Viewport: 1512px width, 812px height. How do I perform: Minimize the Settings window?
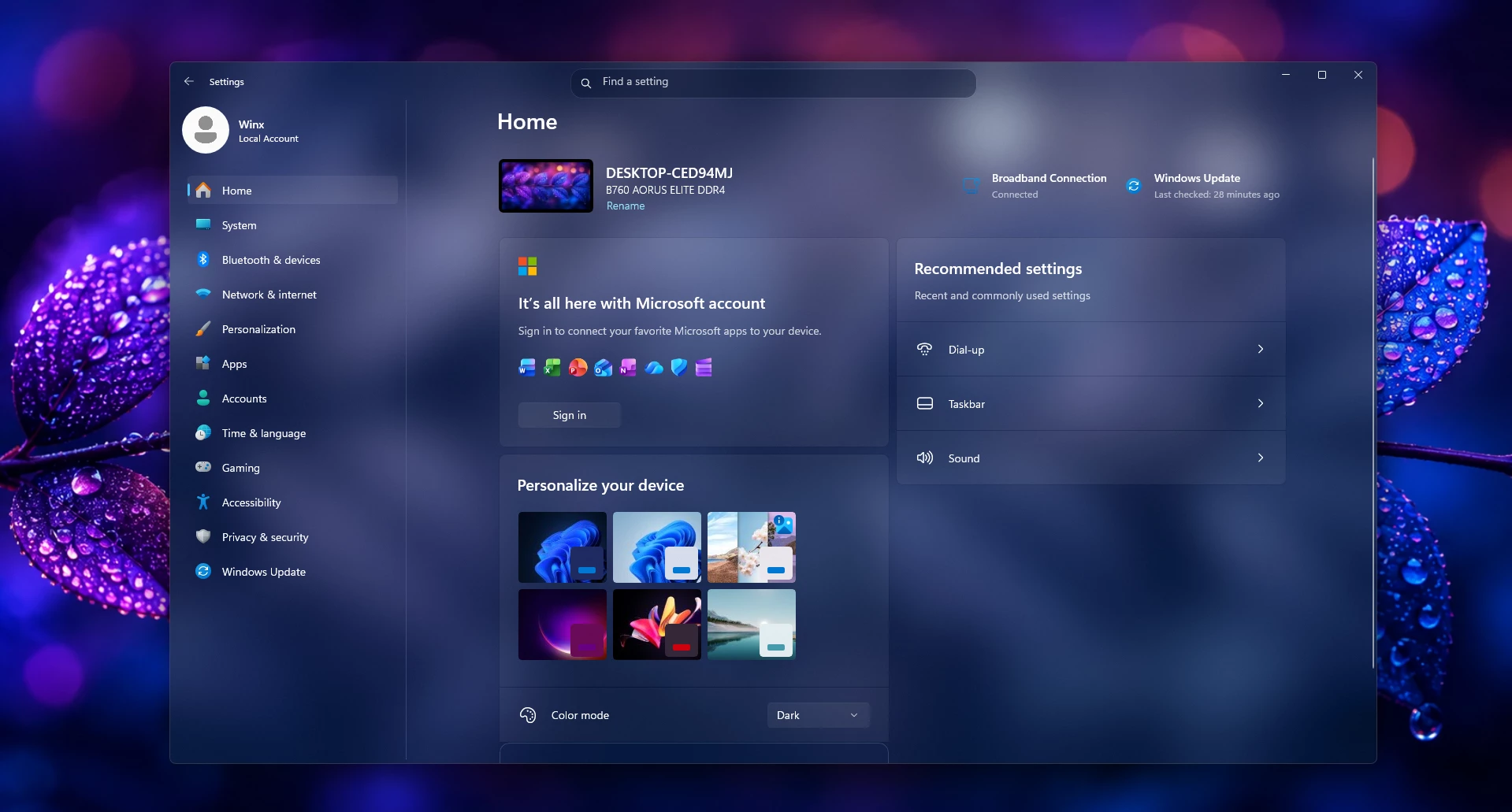(1286, 75)
